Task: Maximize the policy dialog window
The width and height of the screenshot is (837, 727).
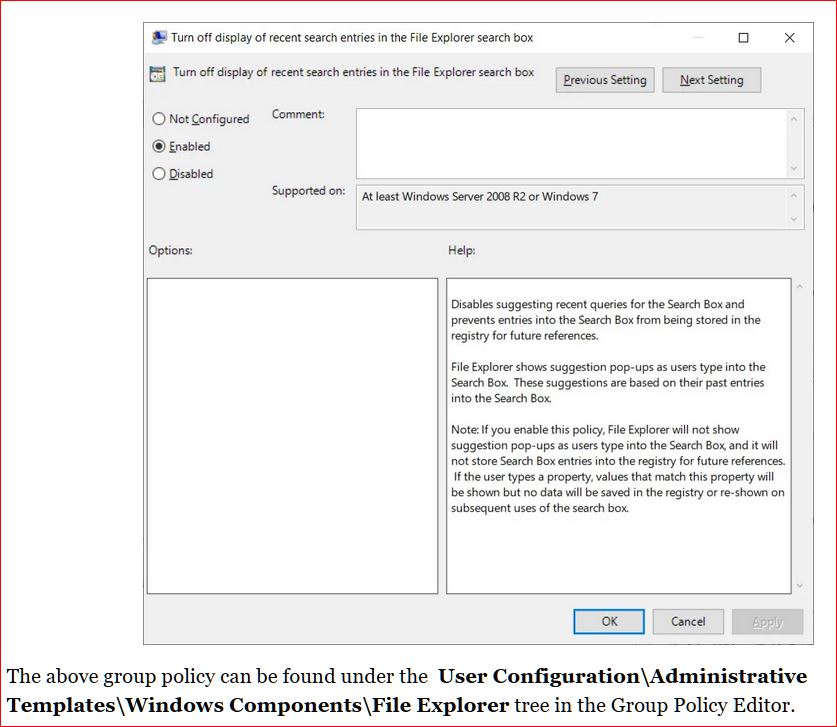Action: pyautogui.click(x=743, y=38)
